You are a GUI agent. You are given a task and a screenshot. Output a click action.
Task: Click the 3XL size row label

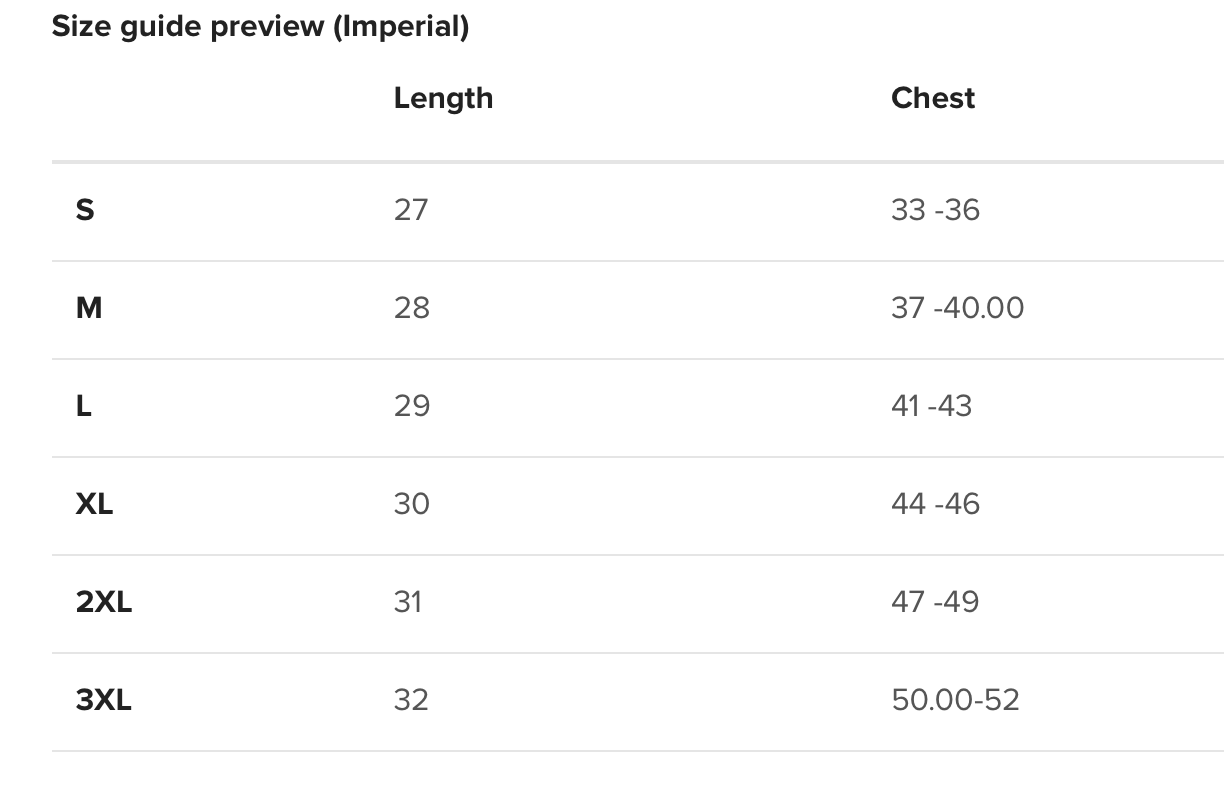[104, 700]
